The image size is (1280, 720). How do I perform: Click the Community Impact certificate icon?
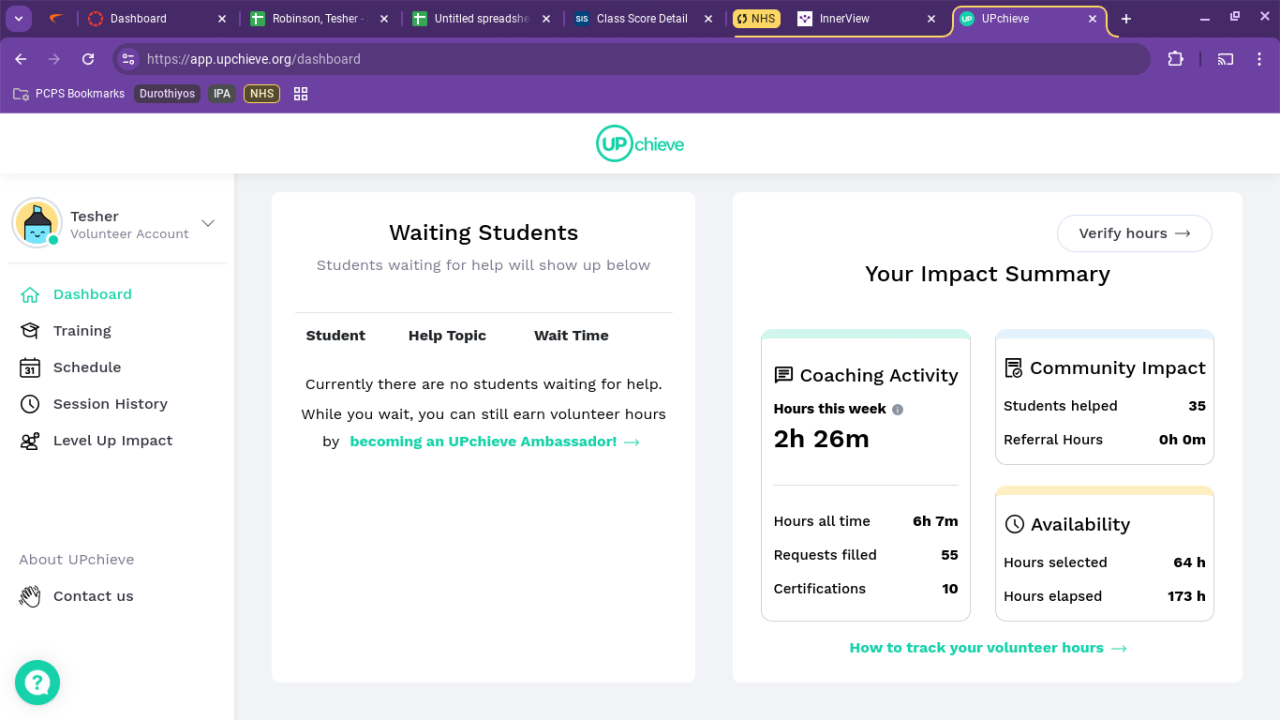point(1013,368)
